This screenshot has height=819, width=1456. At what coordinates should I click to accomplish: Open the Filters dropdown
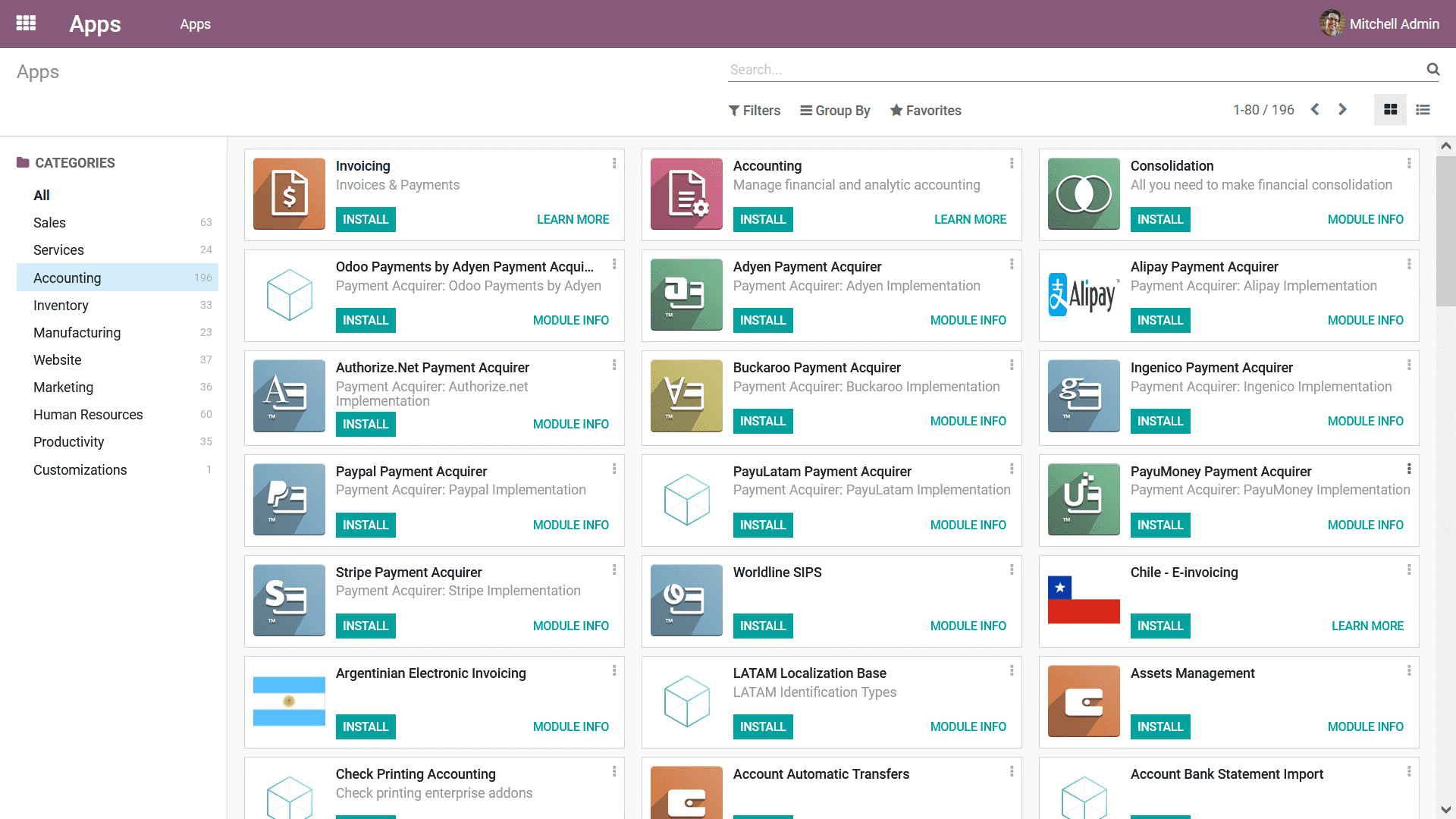tap(755, 111)
